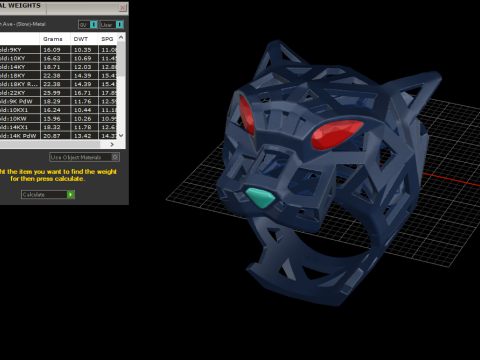The image size is (480, 360).
Task: Click the 16.71 DWT cell
Action: tap(85, 93)
